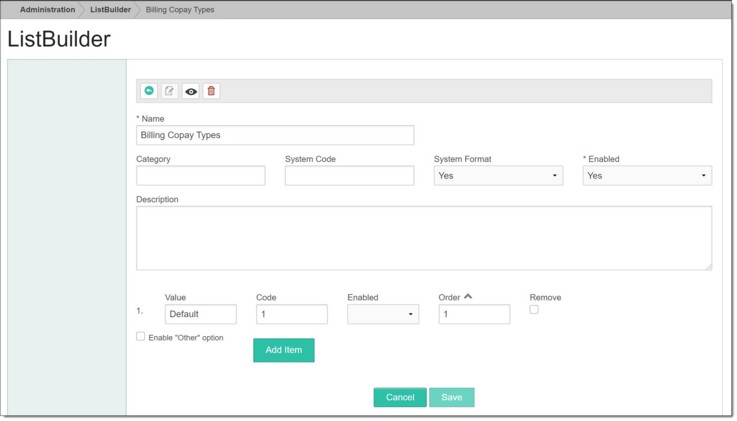Click the Save button
This screenshot has width=737, height=421.
tap(452, 397)
